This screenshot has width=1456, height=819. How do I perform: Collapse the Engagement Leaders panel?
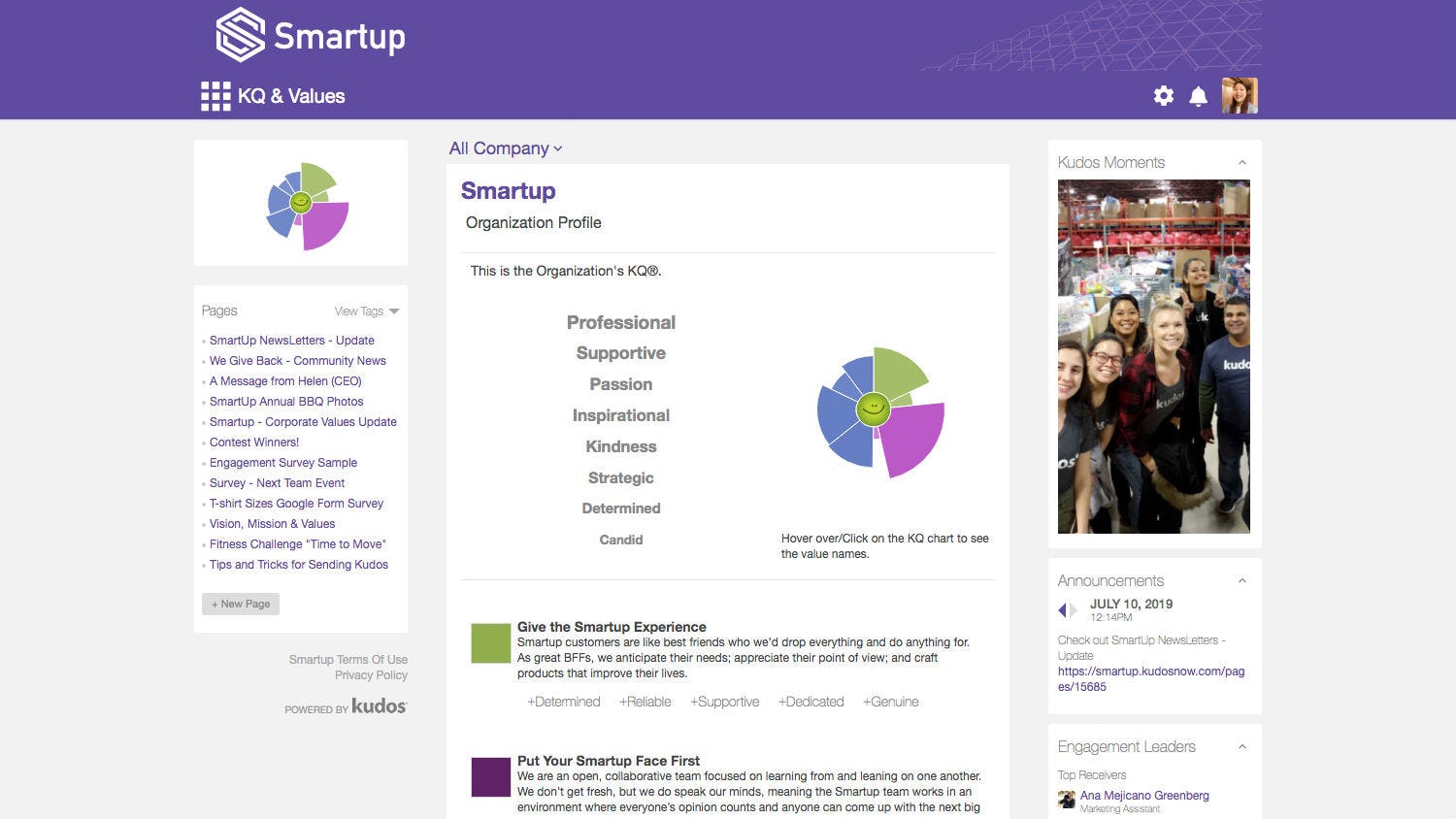pos(1242,747)
